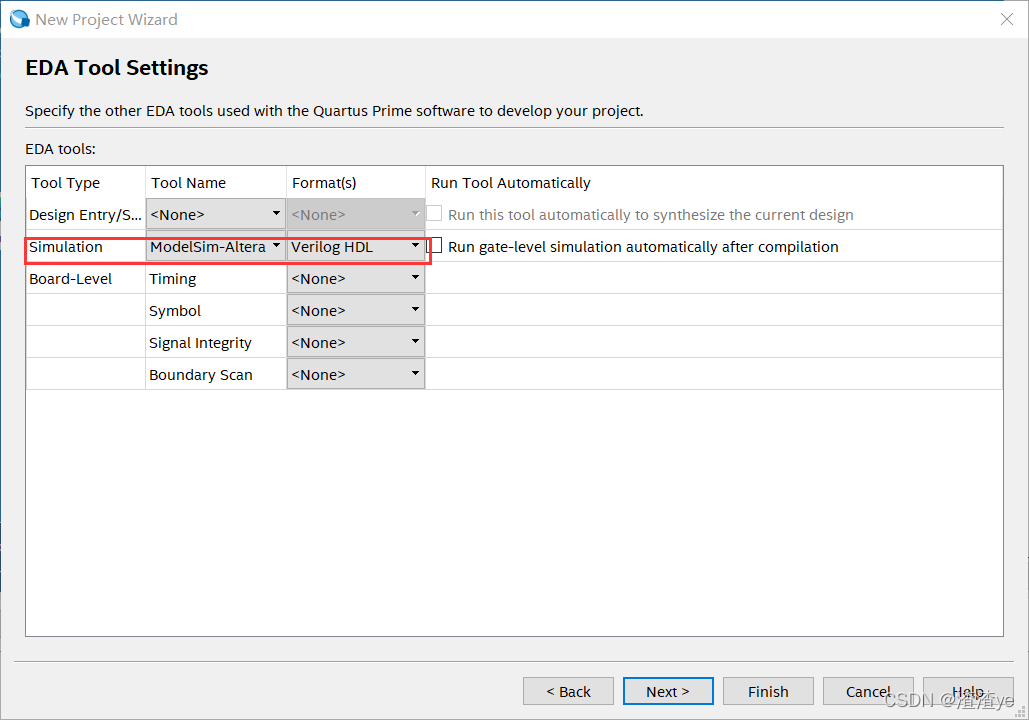Viewport: 1029px width, 720px height.
Task: Open Help for the wizard
Action: tap(968, 691)
